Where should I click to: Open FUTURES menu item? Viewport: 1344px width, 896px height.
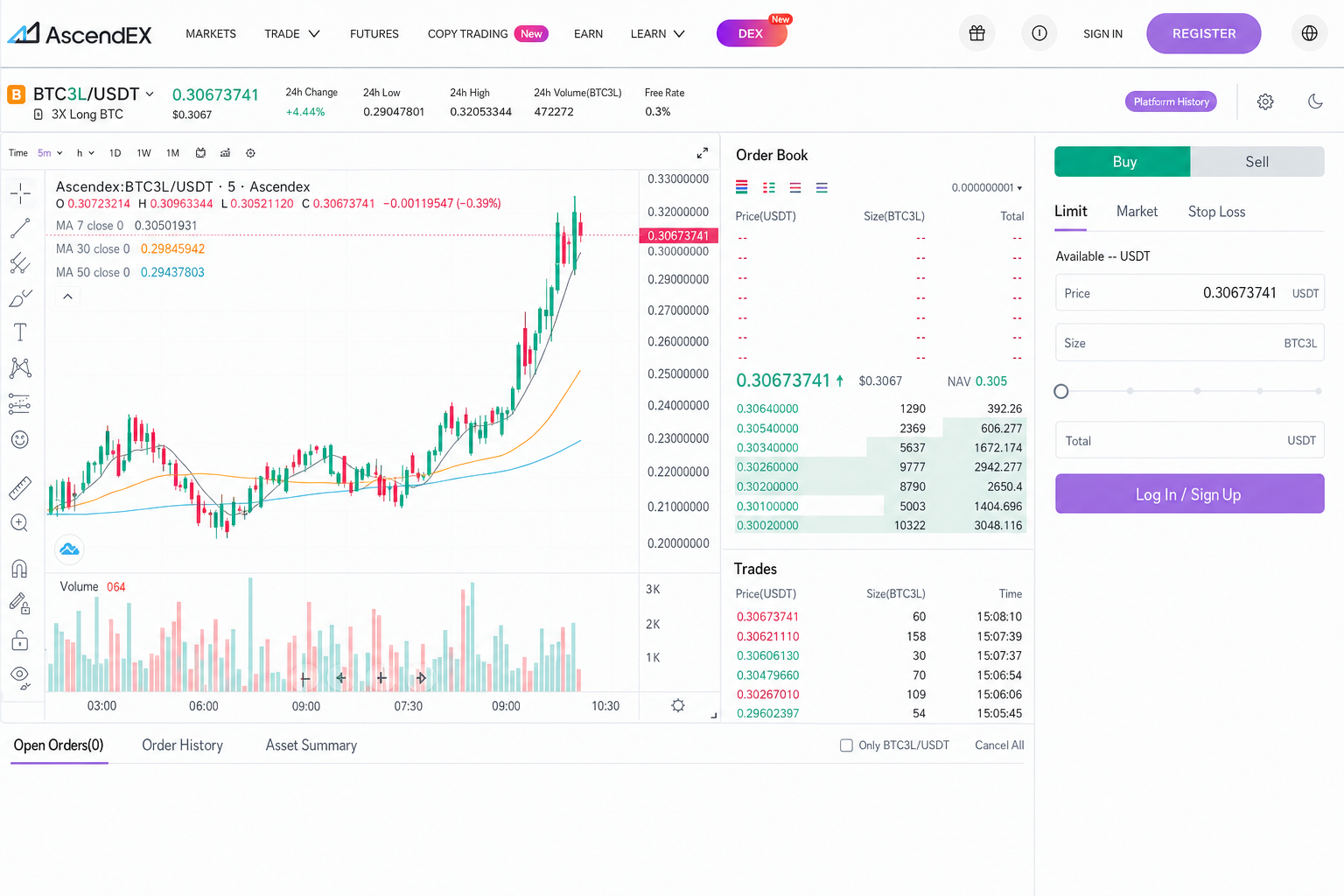tap(374, 33)
